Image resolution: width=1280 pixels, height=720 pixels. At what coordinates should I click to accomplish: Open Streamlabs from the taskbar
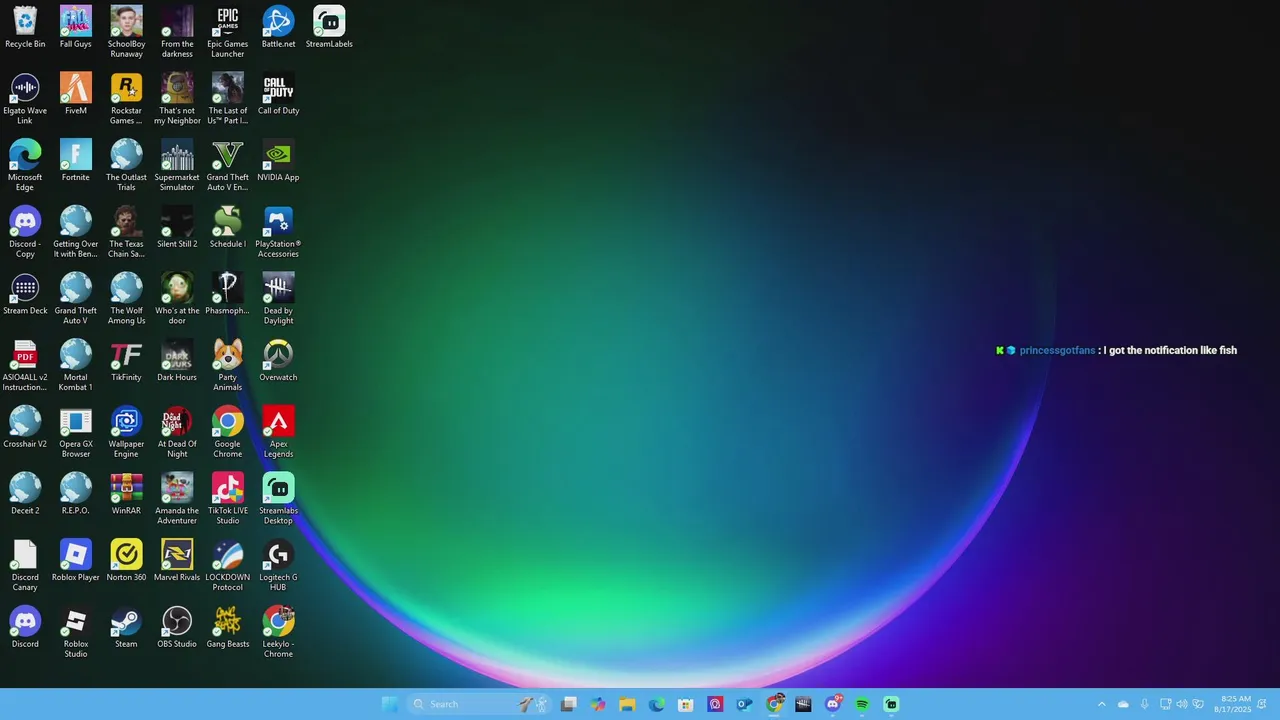click(891, 704)
